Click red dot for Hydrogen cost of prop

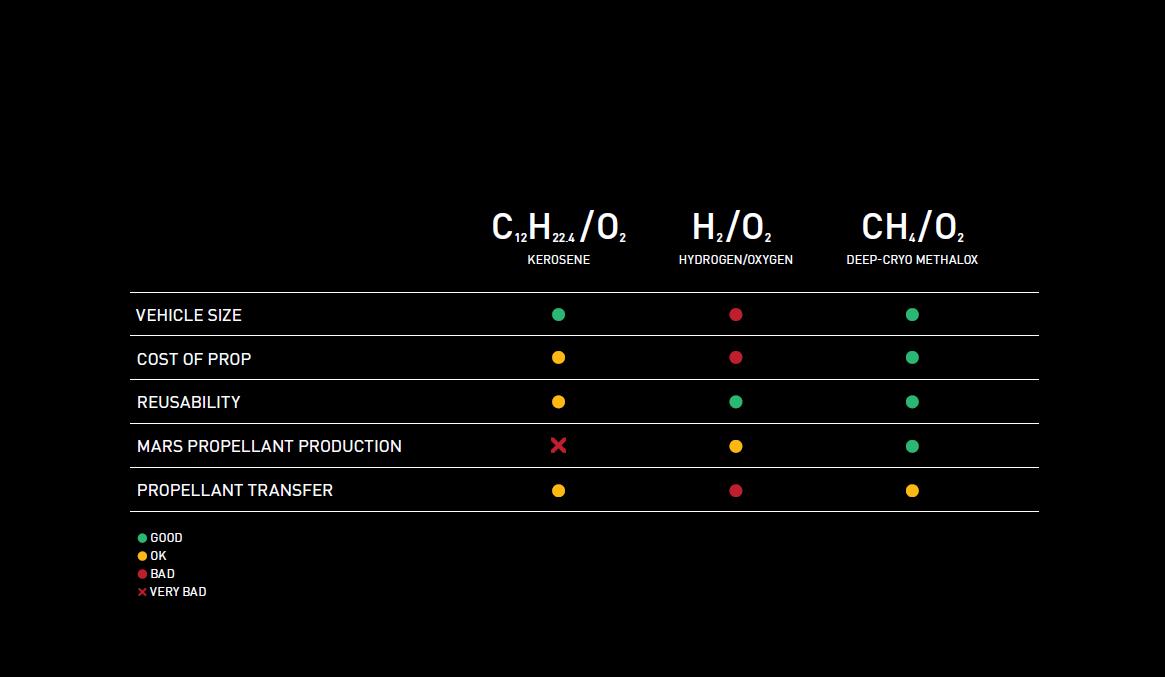(x=736, y=357)
